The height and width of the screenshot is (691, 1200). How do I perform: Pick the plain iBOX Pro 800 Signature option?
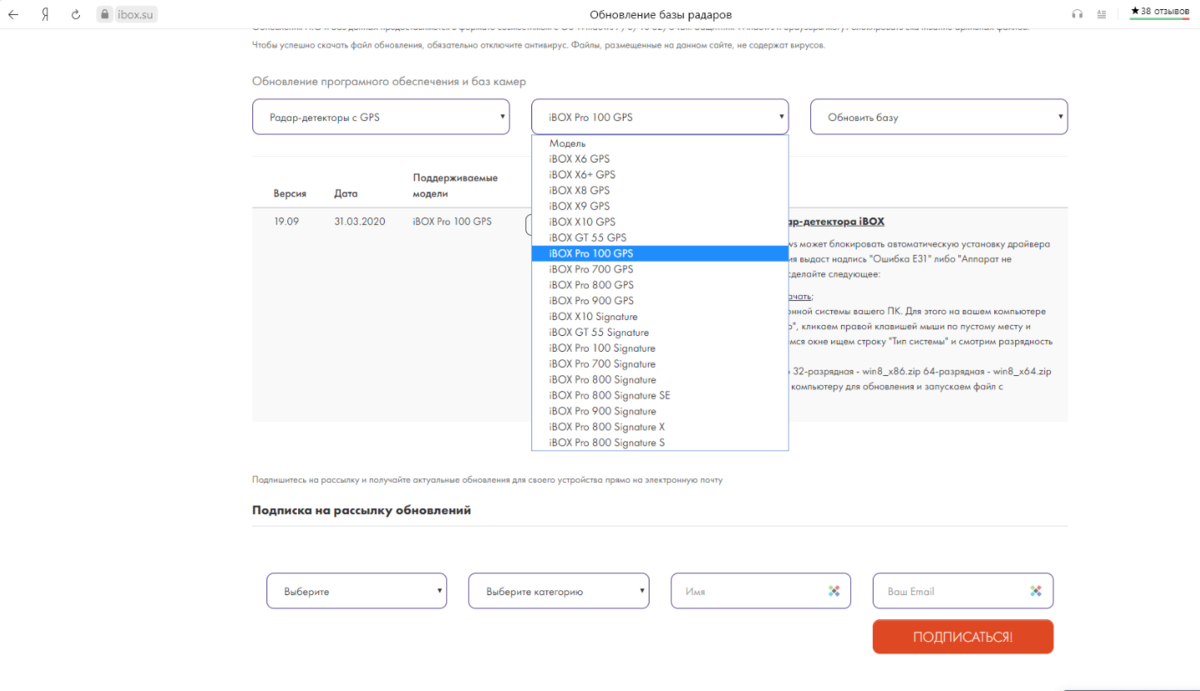(660, 380)
